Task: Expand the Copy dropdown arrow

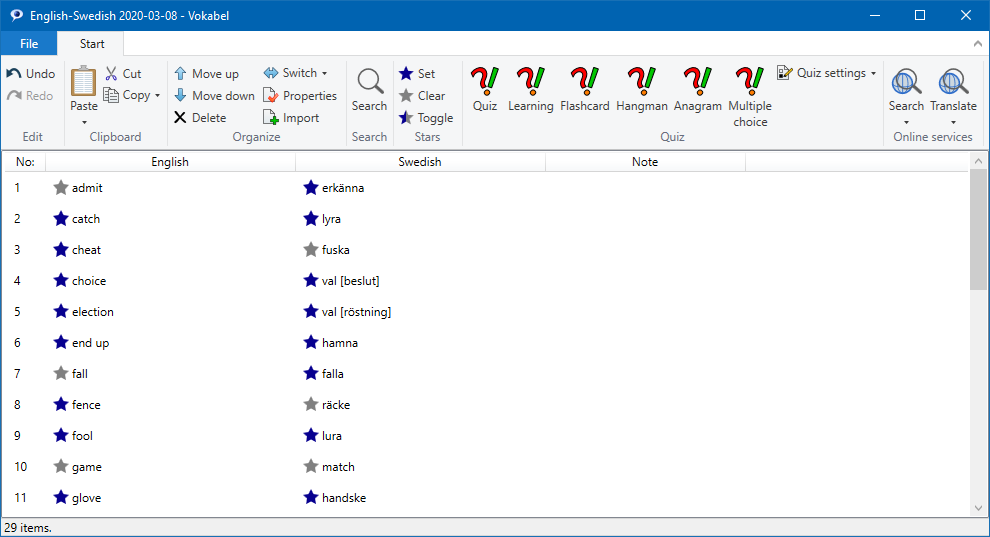Action: pos(157,96)
